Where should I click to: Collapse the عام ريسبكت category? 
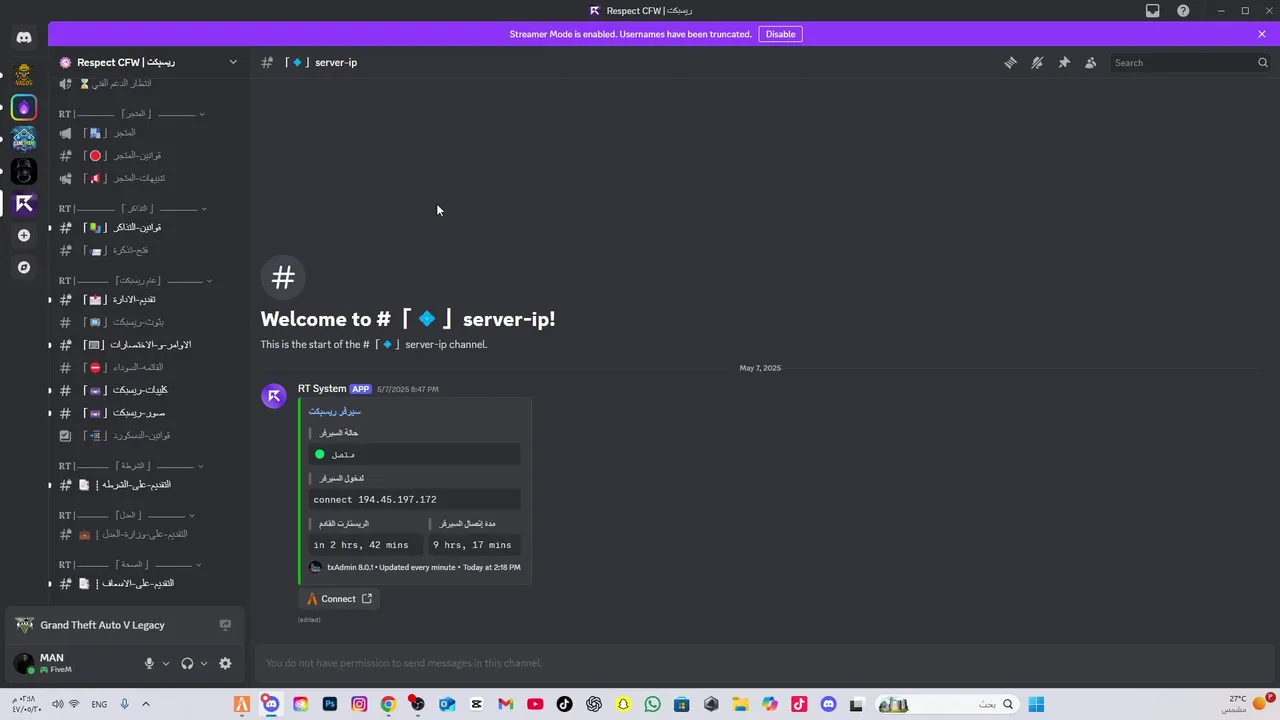pos(209,281)
